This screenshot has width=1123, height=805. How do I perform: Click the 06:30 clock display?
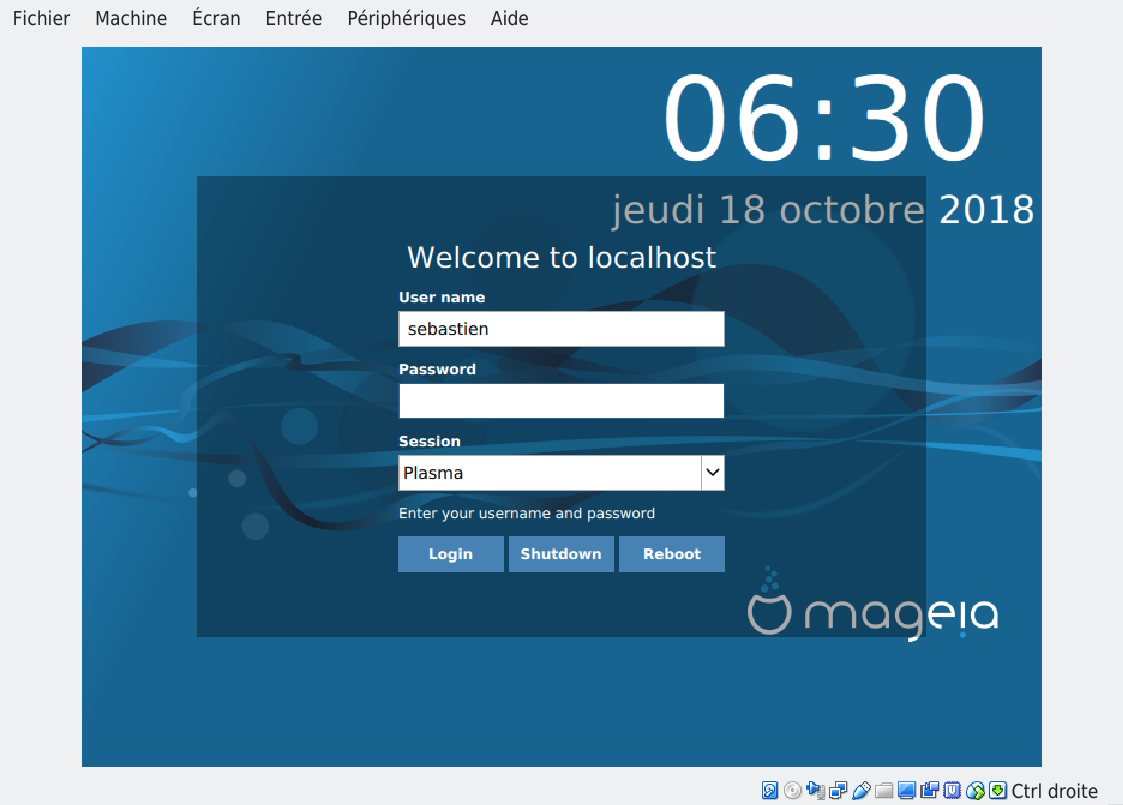click(824, 118)
